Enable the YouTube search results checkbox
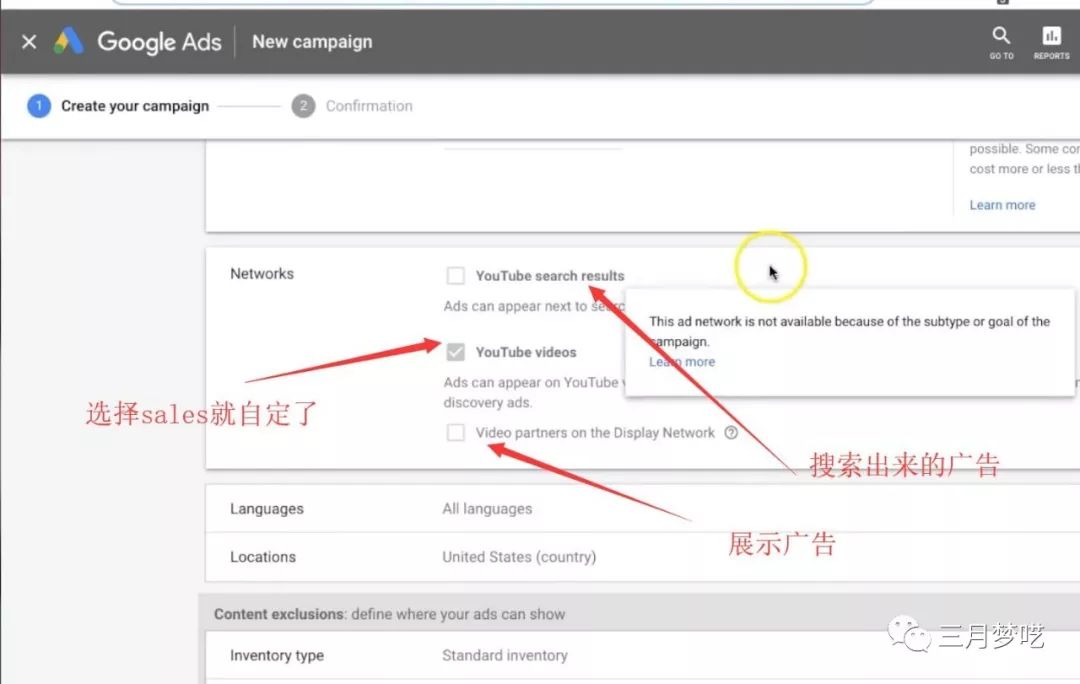Image resolution: width=1080 pixels, height=684 pixels. 456,276
